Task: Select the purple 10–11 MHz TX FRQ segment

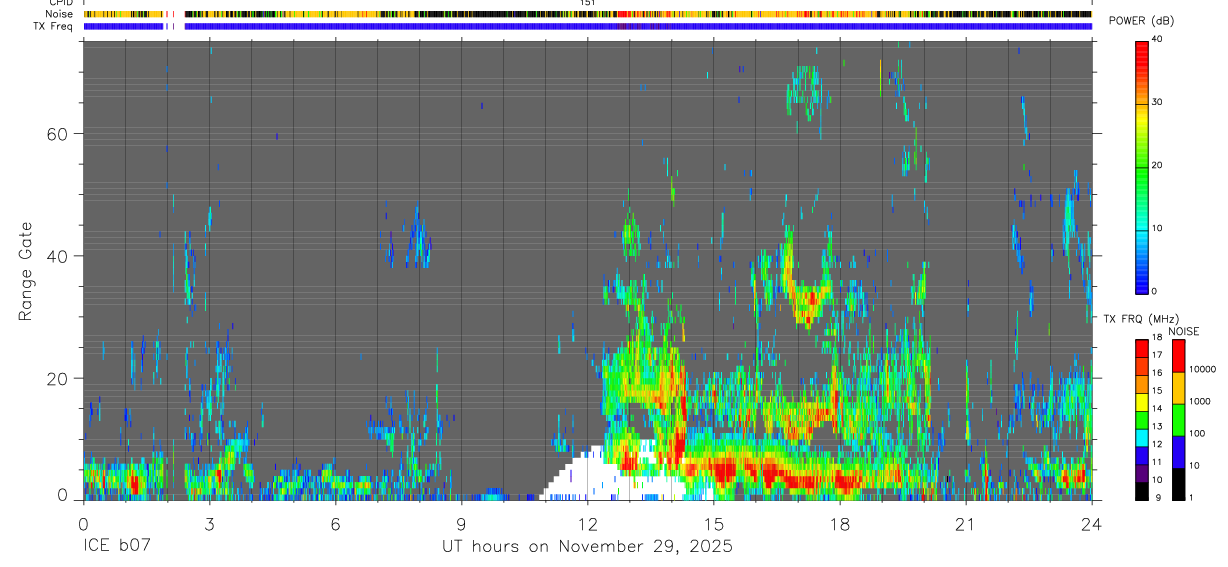Action: tap(1142, 472)
